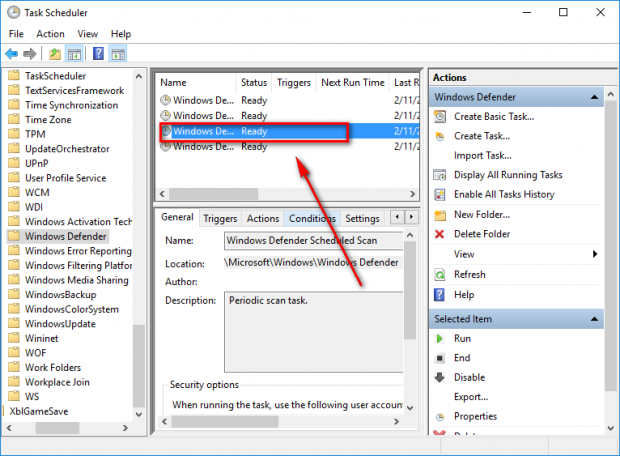Image resolution: width=620 pixels, height=456 pixels.
Task: Click the Back arrow toolbar icon
Action: tap(11, 53)
